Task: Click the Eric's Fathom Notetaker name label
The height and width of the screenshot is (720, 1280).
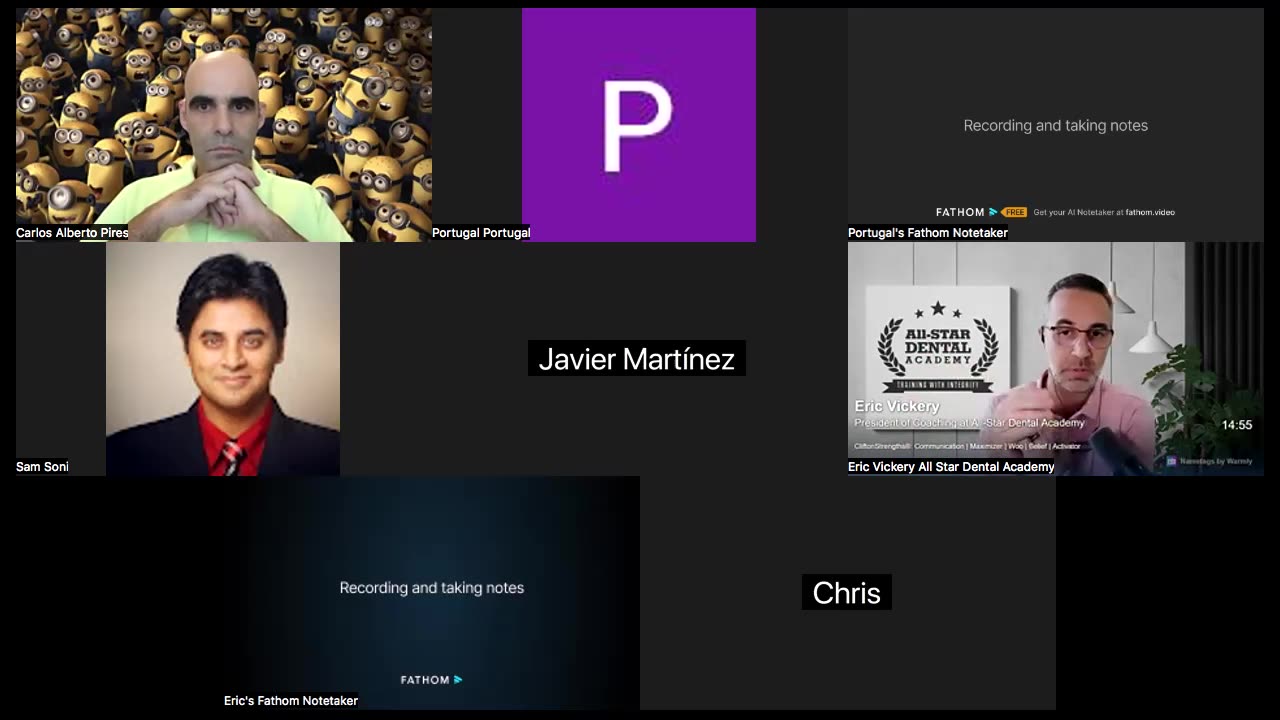Action: [x=291, y=701]
